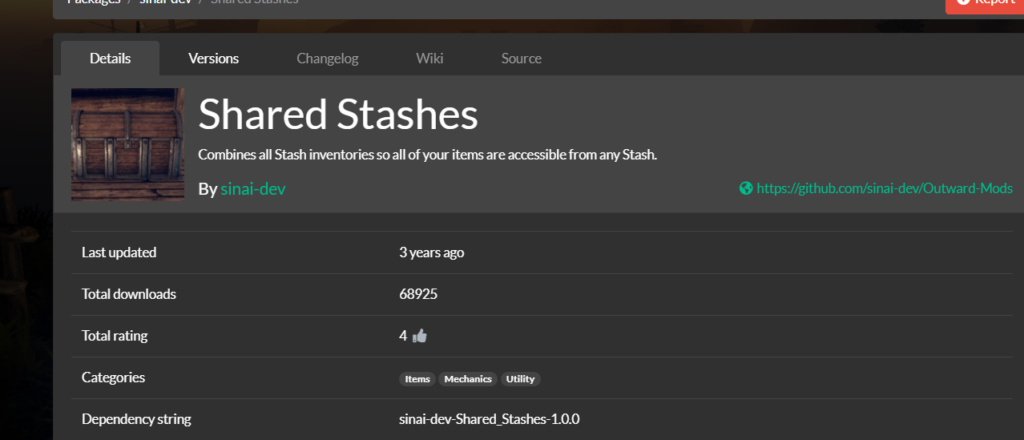This screenshot has width=1024, height=440.
Task: Click the 68925 total downloads value
Action: click(418, 294)
